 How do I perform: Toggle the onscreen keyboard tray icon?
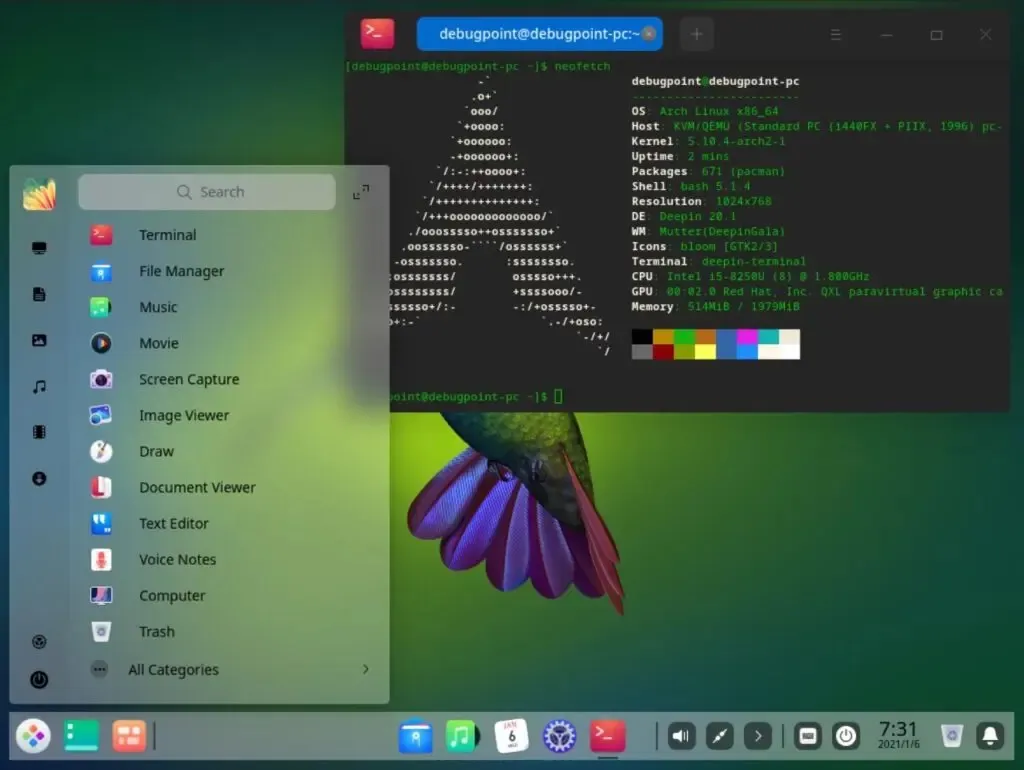coord(808,736)
